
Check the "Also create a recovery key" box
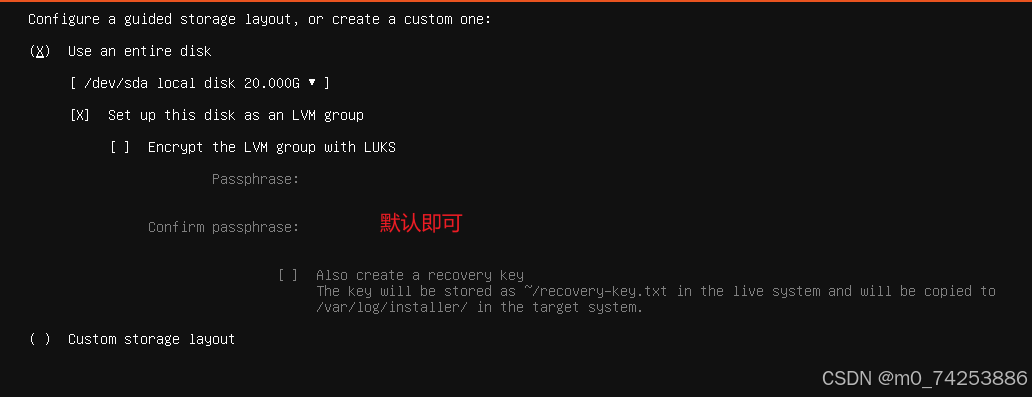coord(288,275)
